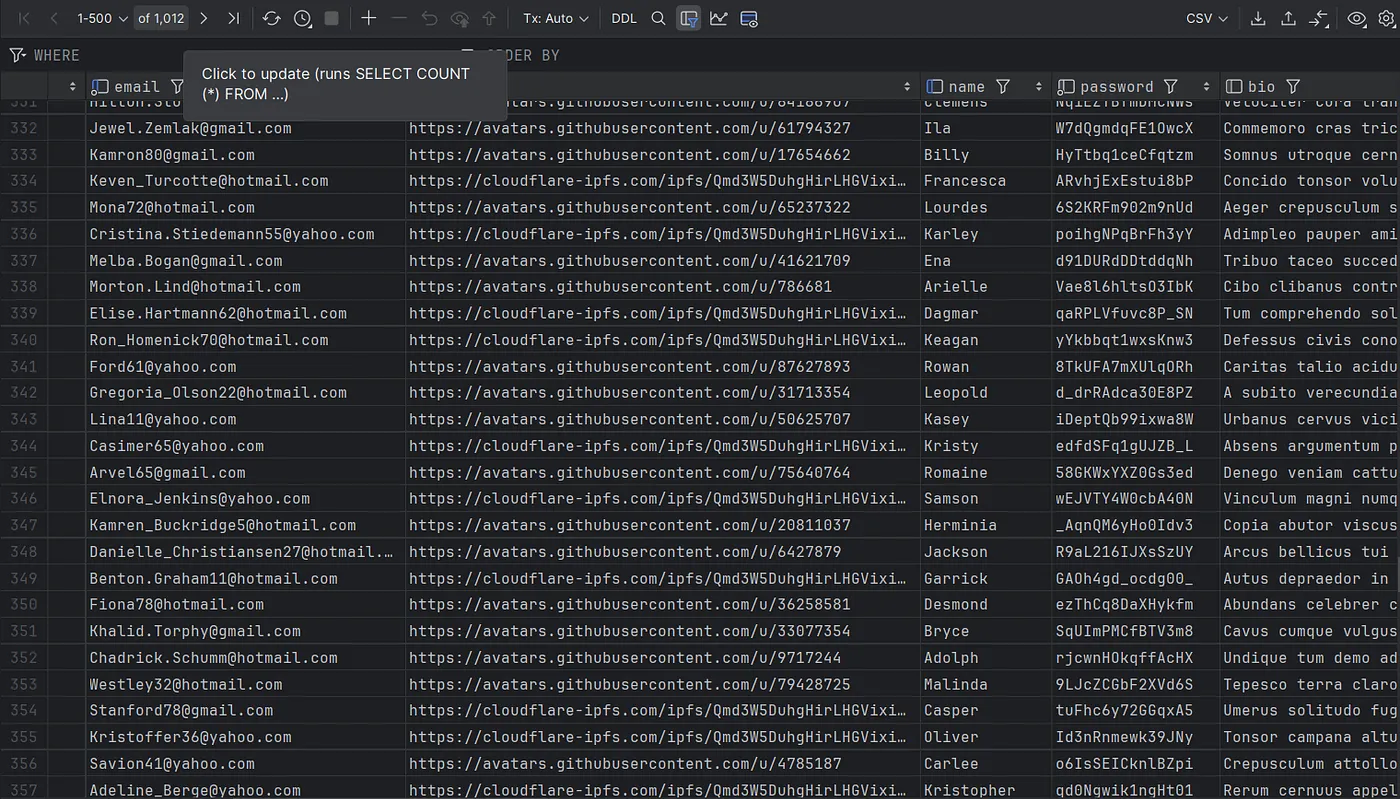Open the settings gear
This screenshot has height=799, width=1400.
point(1386,18)
